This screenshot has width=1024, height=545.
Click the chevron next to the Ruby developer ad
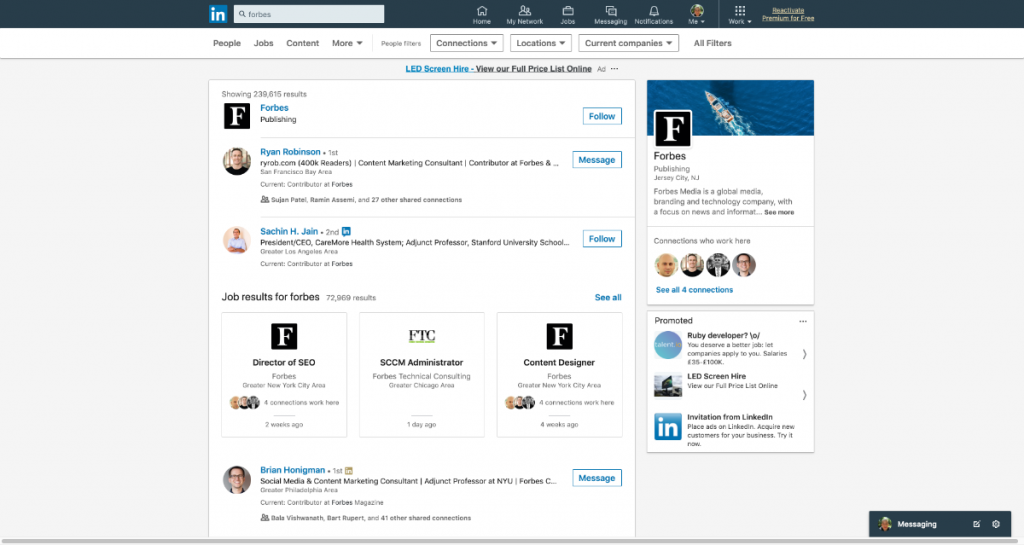(805, 354)
